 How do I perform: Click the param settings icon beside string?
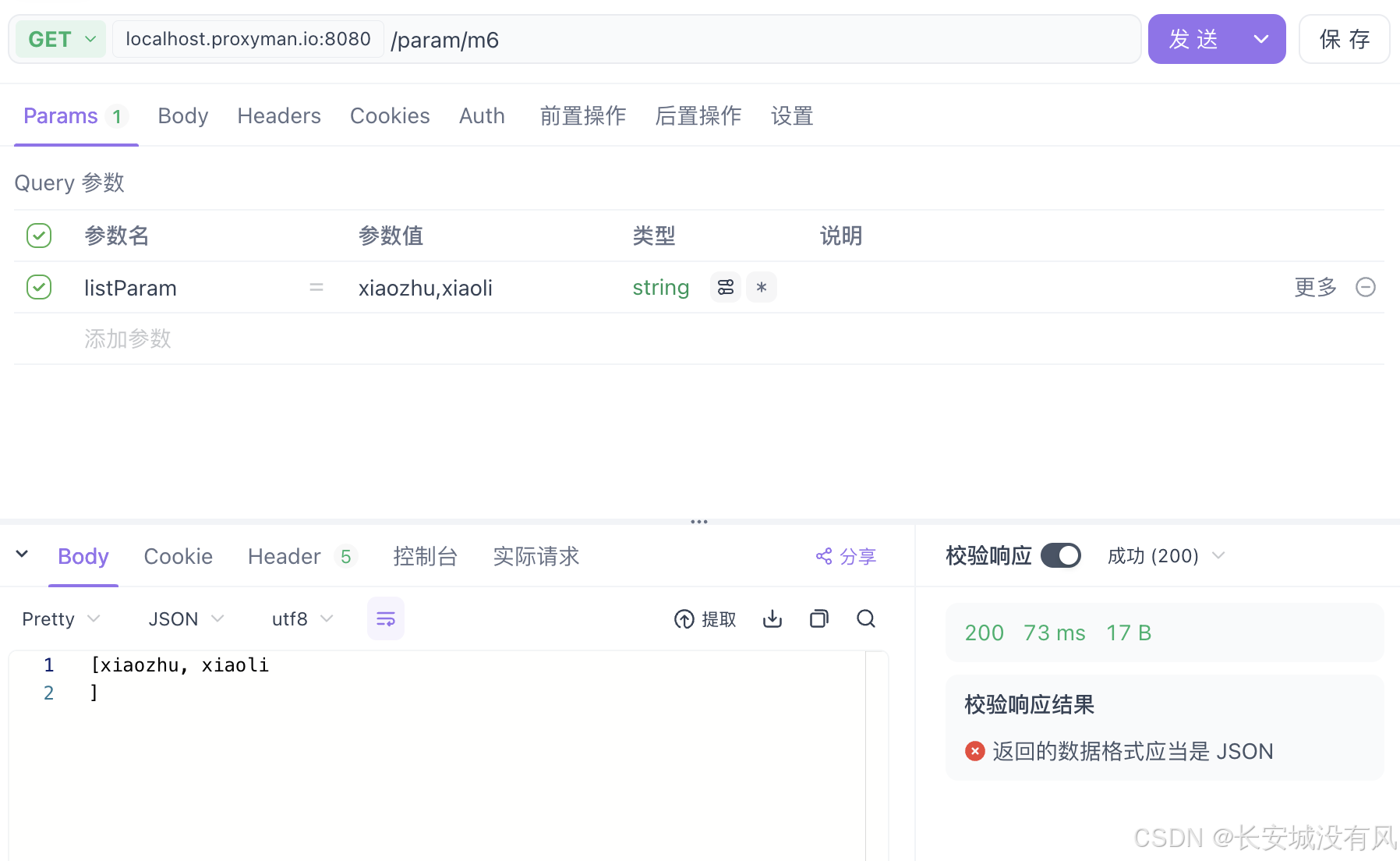point(726,288)
